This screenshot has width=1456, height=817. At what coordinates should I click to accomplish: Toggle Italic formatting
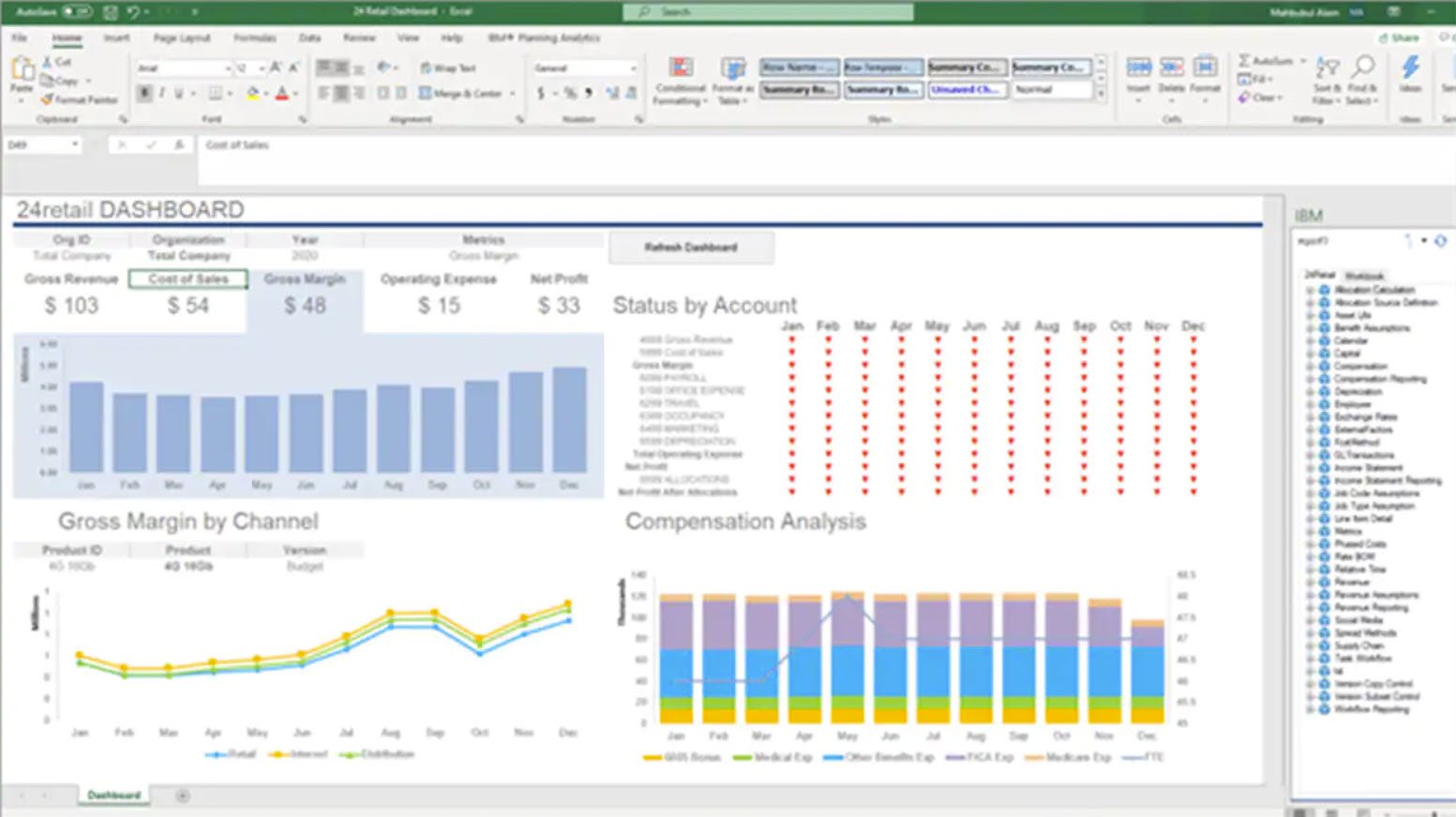click(x=162, y=94)
